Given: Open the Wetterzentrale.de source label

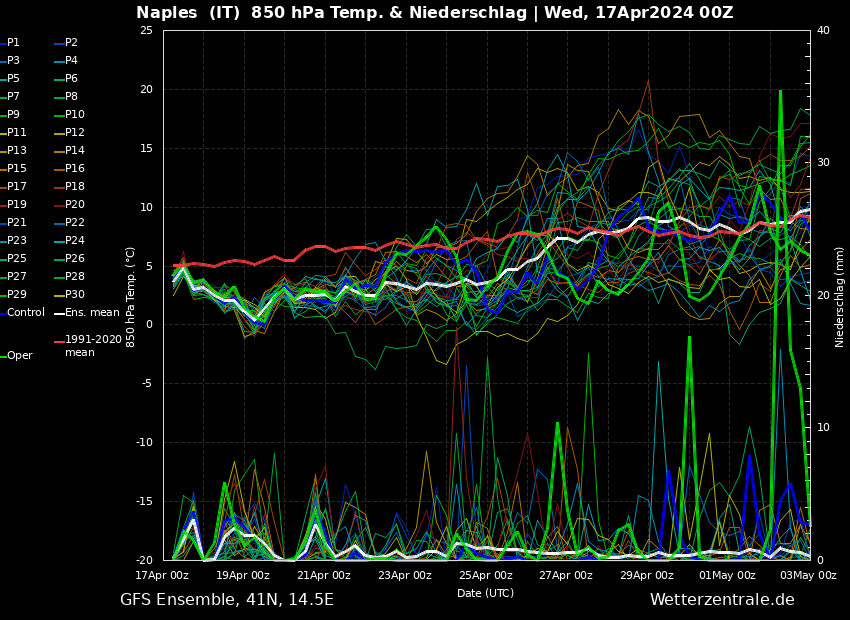Looking at the screenshot, I should (722, 599).
